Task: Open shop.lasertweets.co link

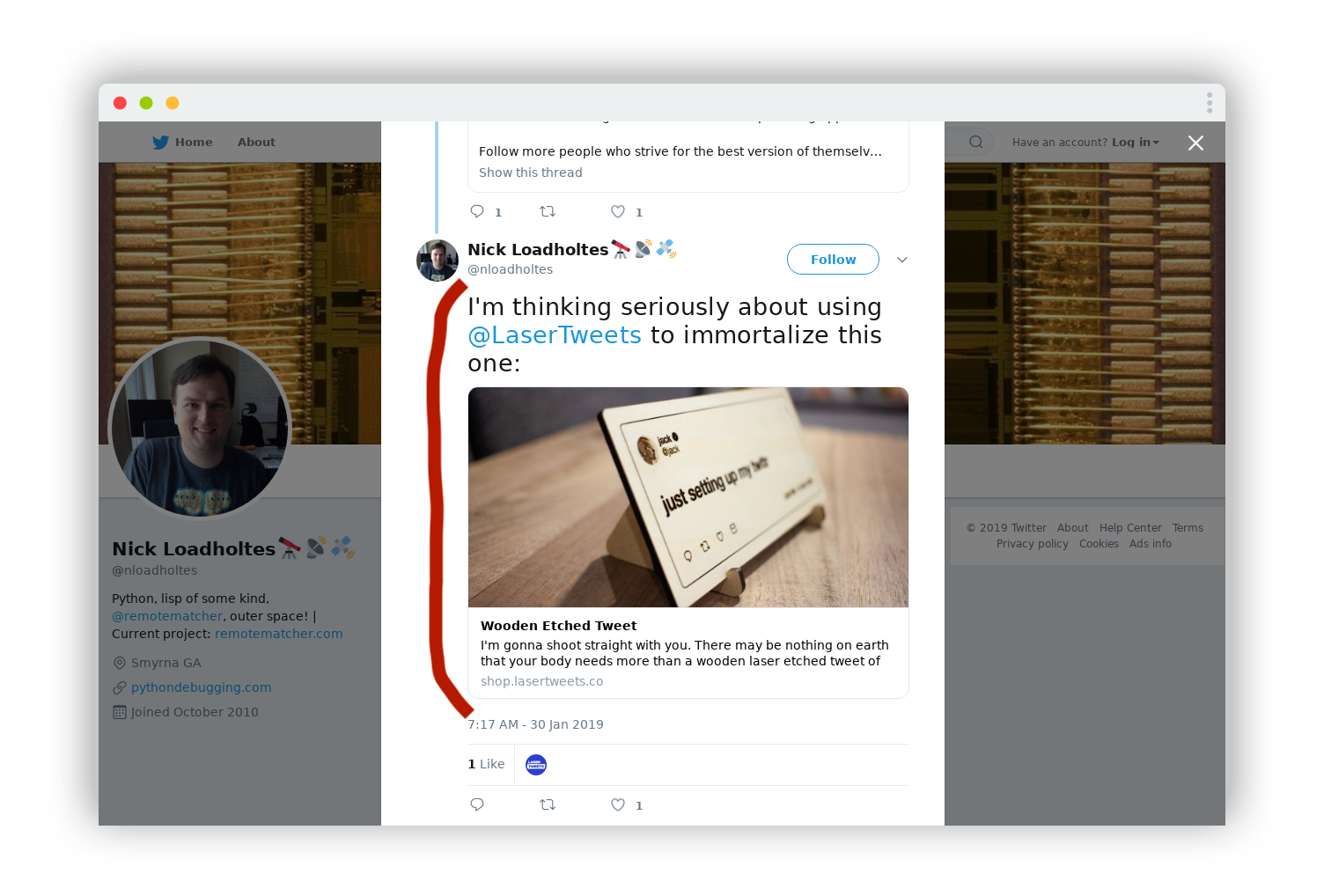Action: click(x=542, y=681)
